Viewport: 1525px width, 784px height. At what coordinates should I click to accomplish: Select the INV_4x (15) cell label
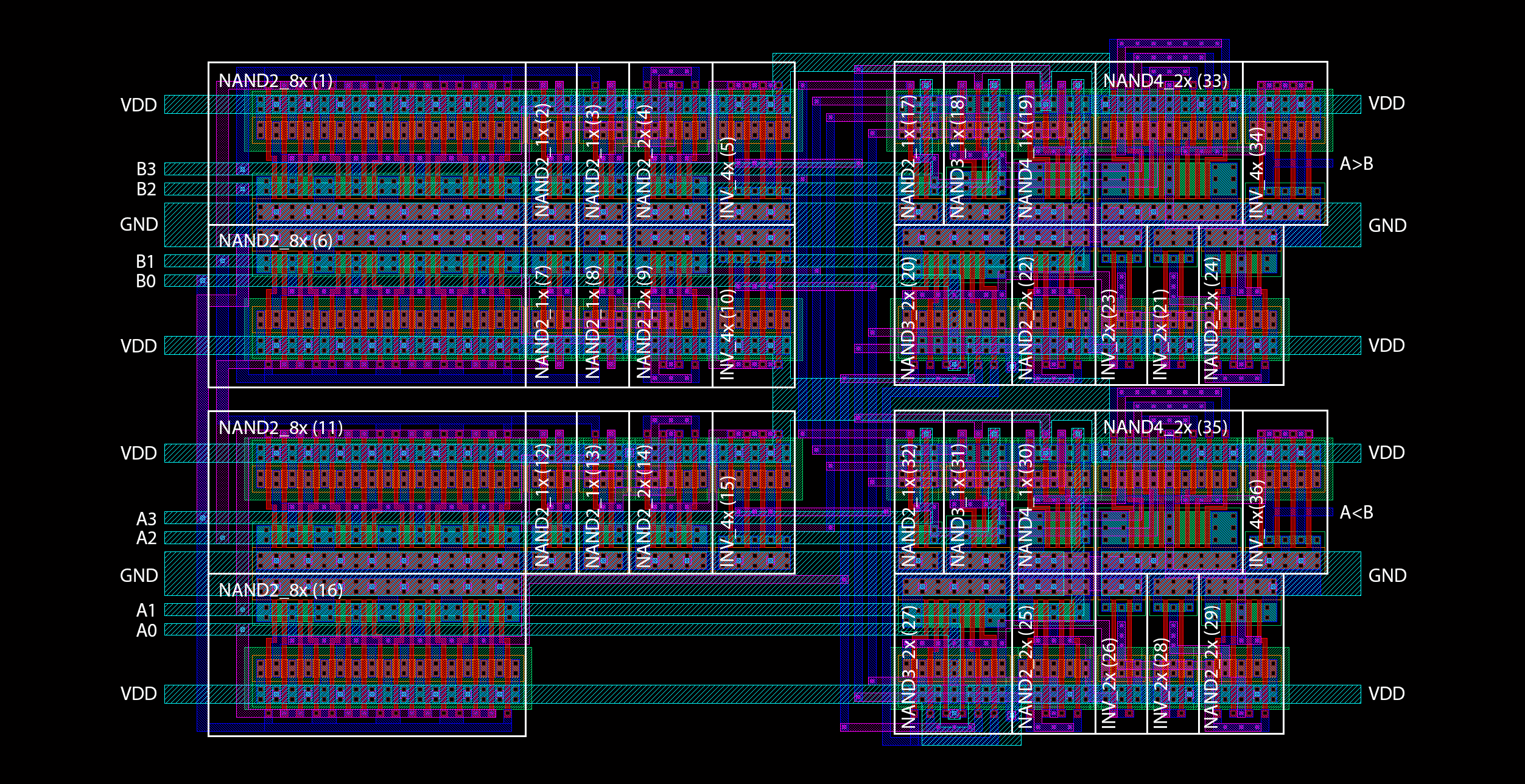point(727,522)
